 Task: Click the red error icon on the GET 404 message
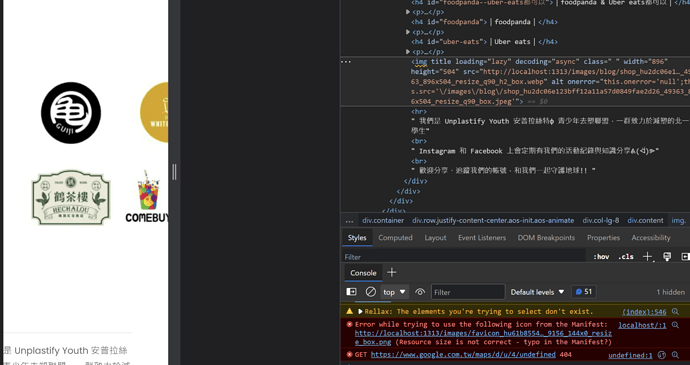tap(349, 354)
